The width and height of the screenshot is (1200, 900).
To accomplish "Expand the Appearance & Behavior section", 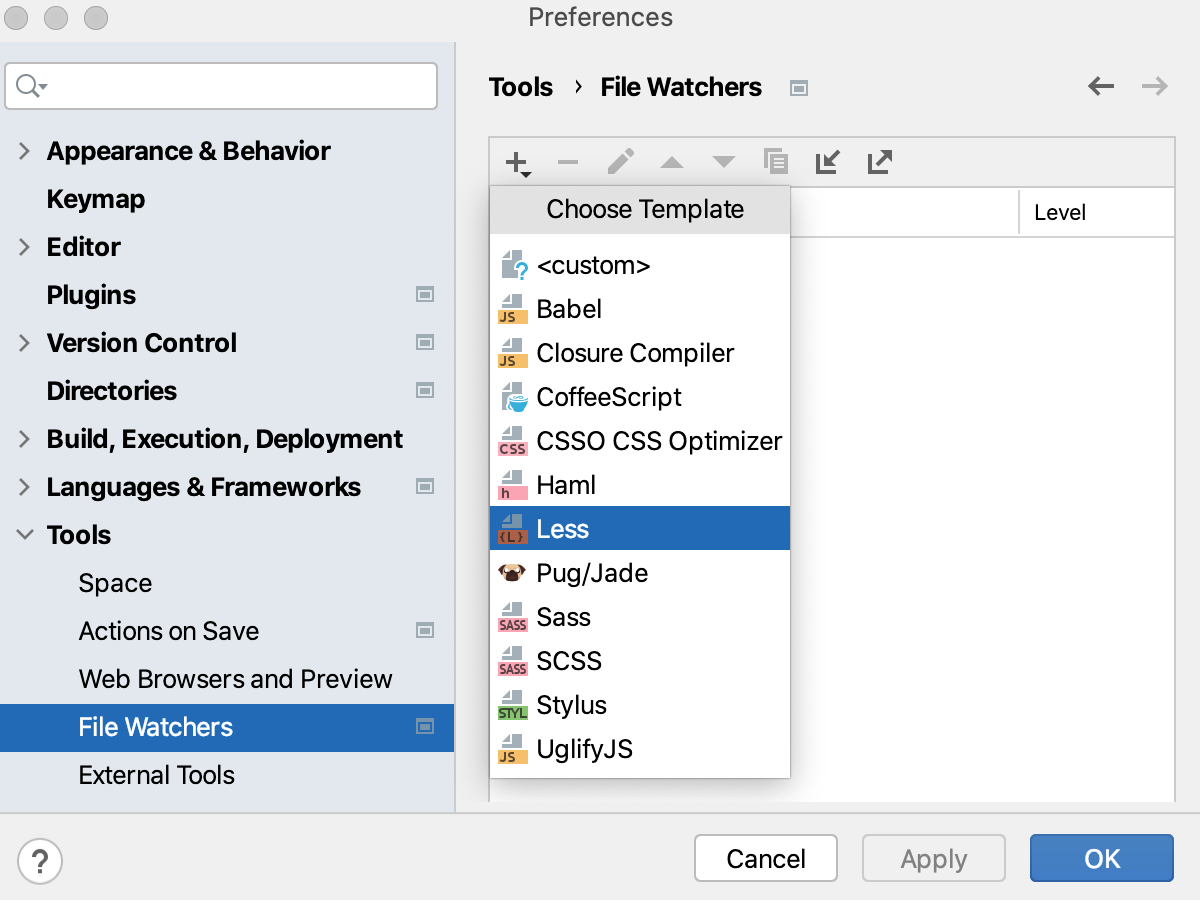I will (x=22, y=151).
